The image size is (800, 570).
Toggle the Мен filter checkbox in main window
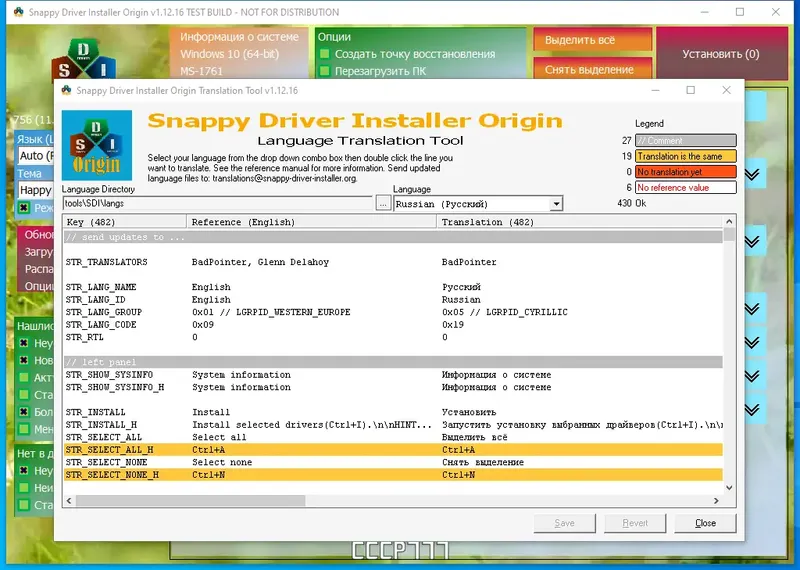[x=23, y=429]
